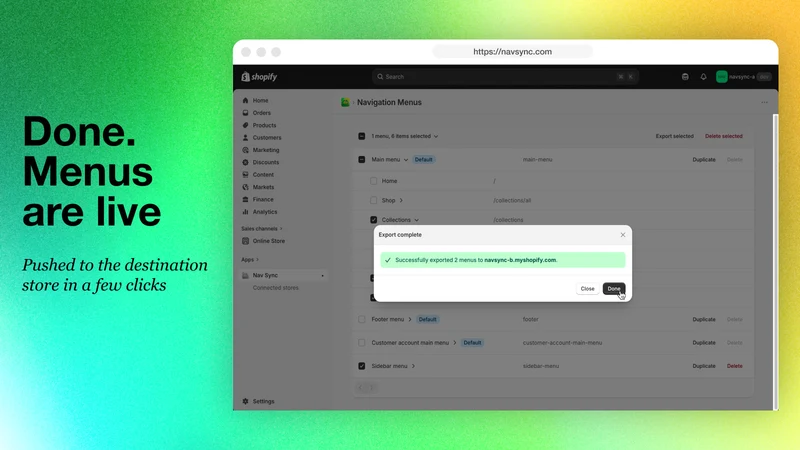
Task: Click the 'sidebar-menu' handle text
Action: tap(541, 366)
